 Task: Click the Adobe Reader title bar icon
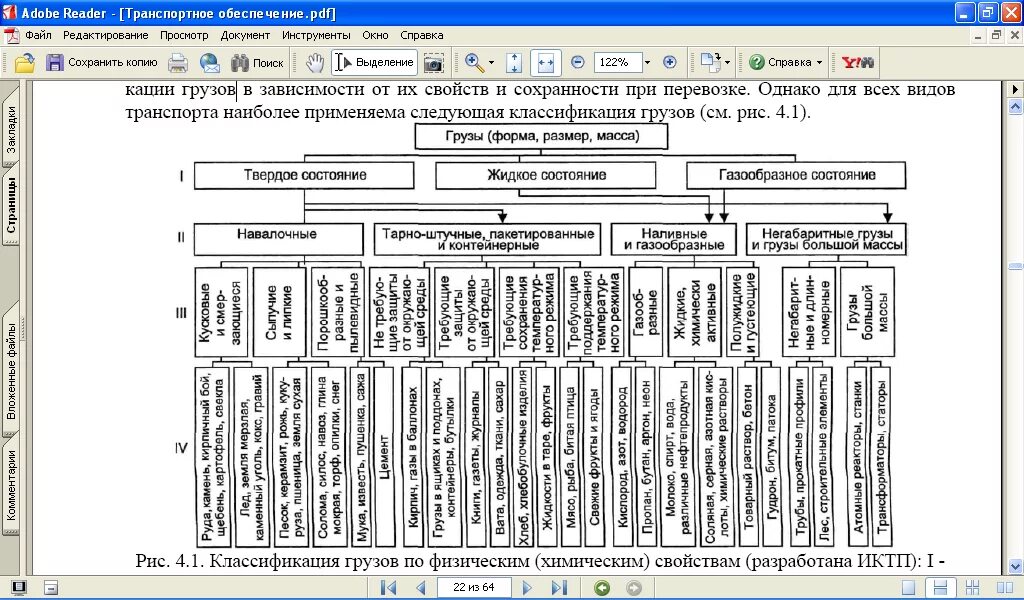point(10,12)
